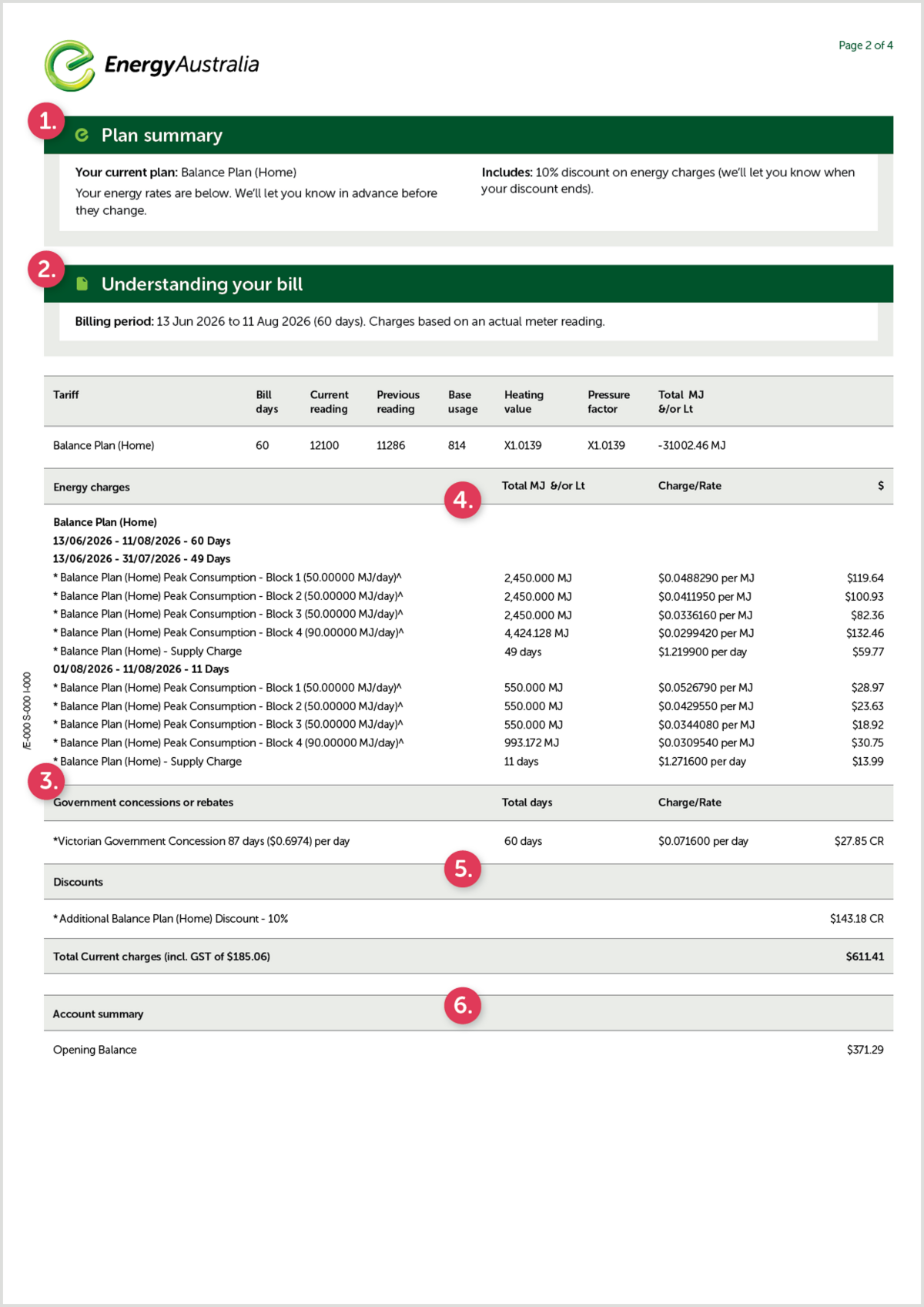Viewport: 924px width, 1307px height.
Task: Select the "$27.85 CR" concession credit
Action: [859, 841]
